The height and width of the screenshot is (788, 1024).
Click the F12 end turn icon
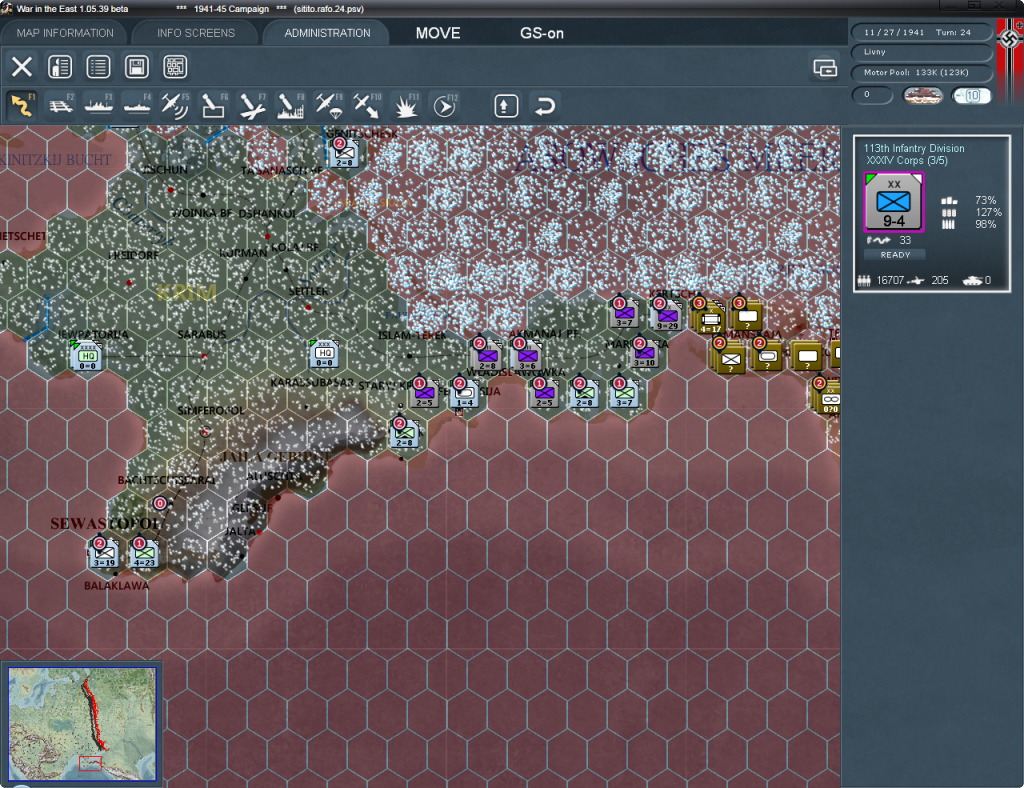coord(445,105)
